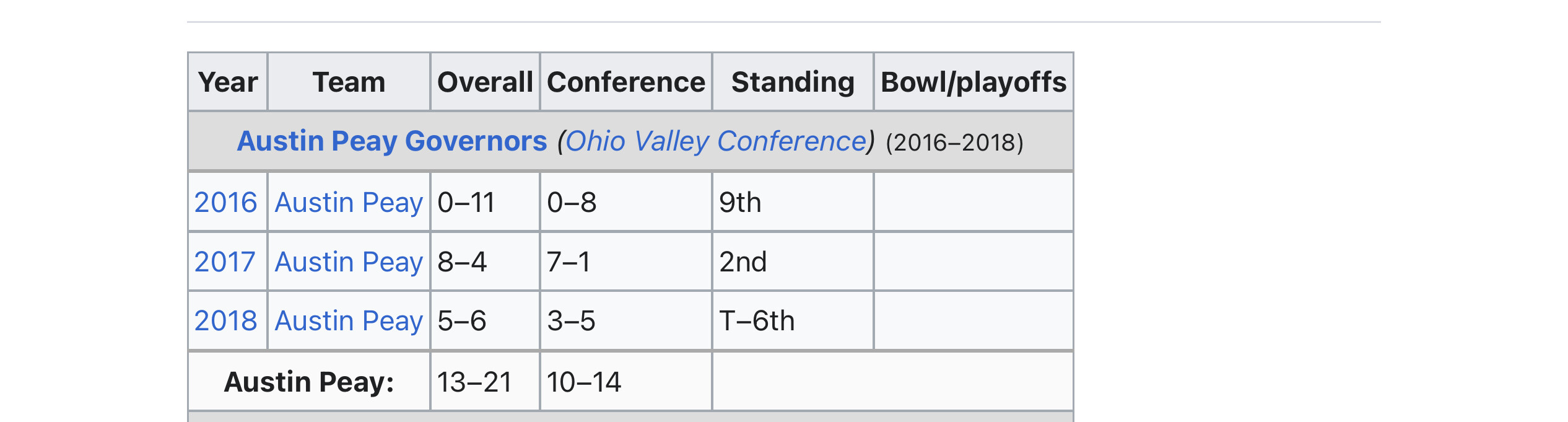
Task: Click the bold Austin Peay: totals label
Action: click(x=309, y=382)
